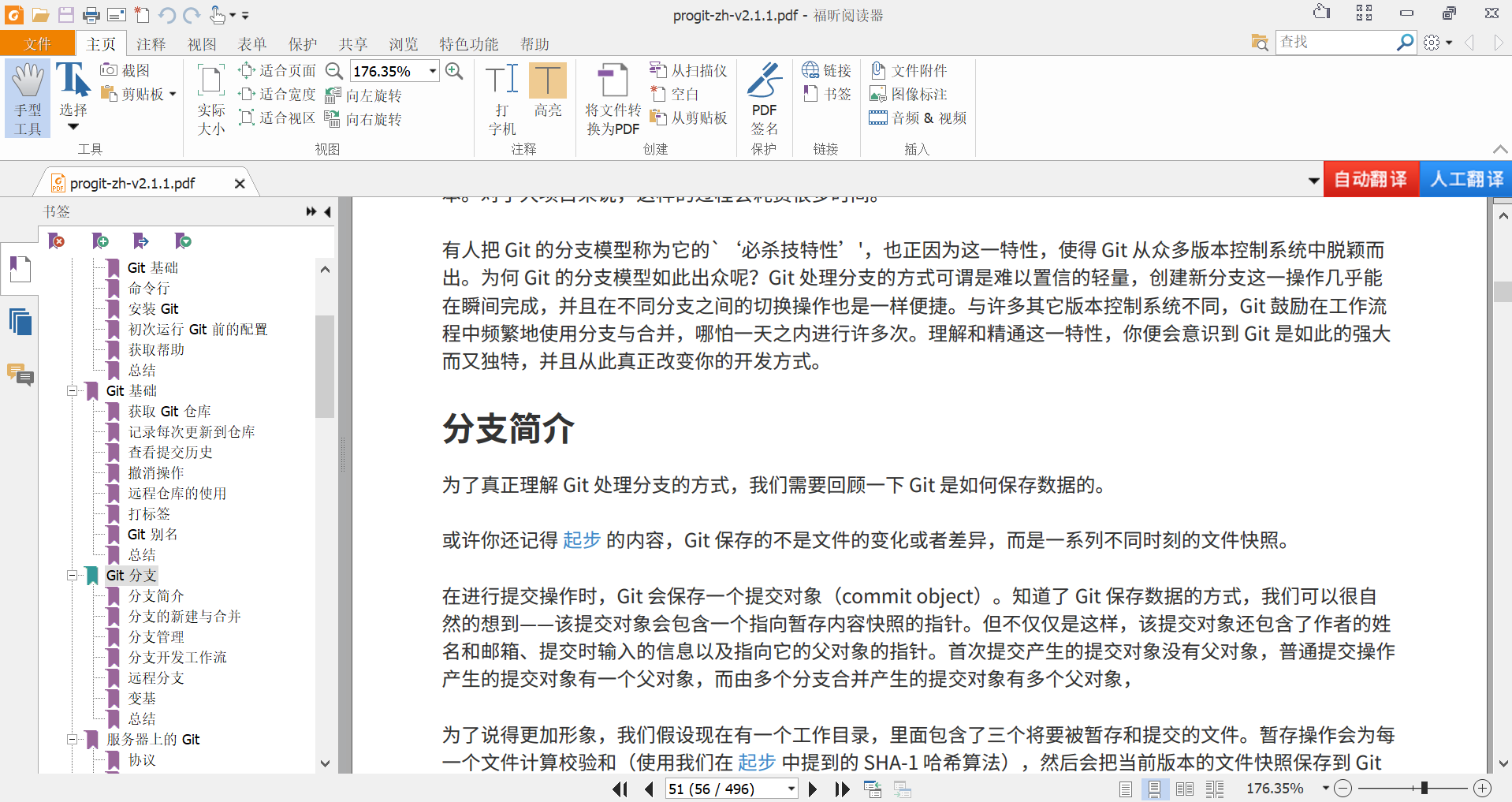Zoom in with the plus magnifier
Viewport: 1512px width, 802px height.
tap(454, 71)
